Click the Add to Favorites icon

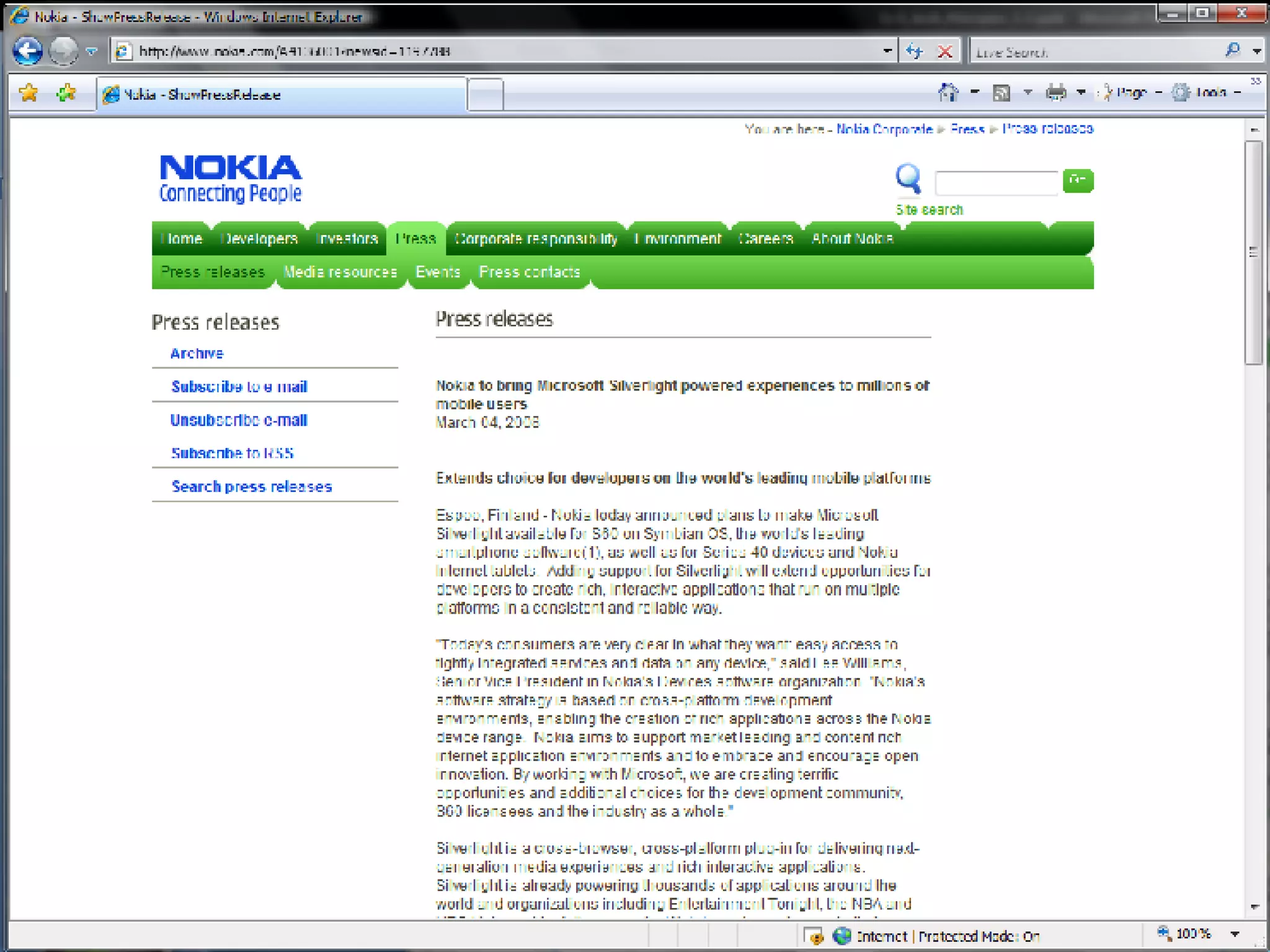pos(66,94)
